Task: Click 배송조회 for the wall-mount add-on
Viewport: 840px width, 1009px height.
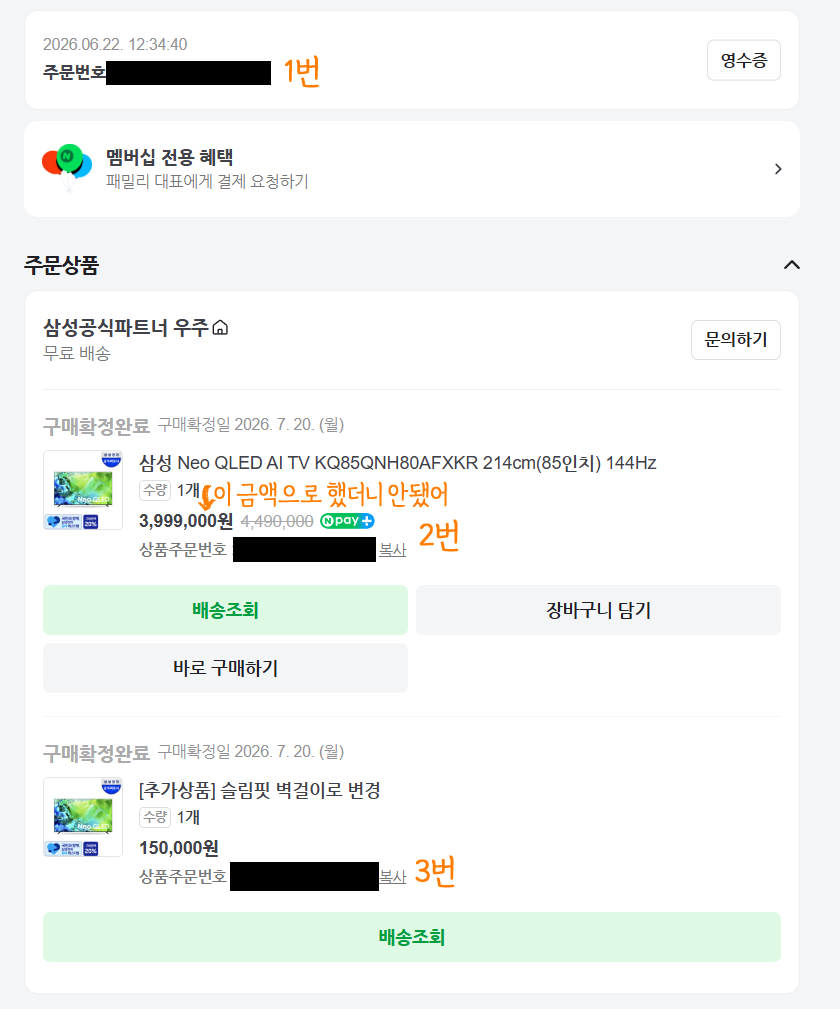Action: tap(412, 937)
